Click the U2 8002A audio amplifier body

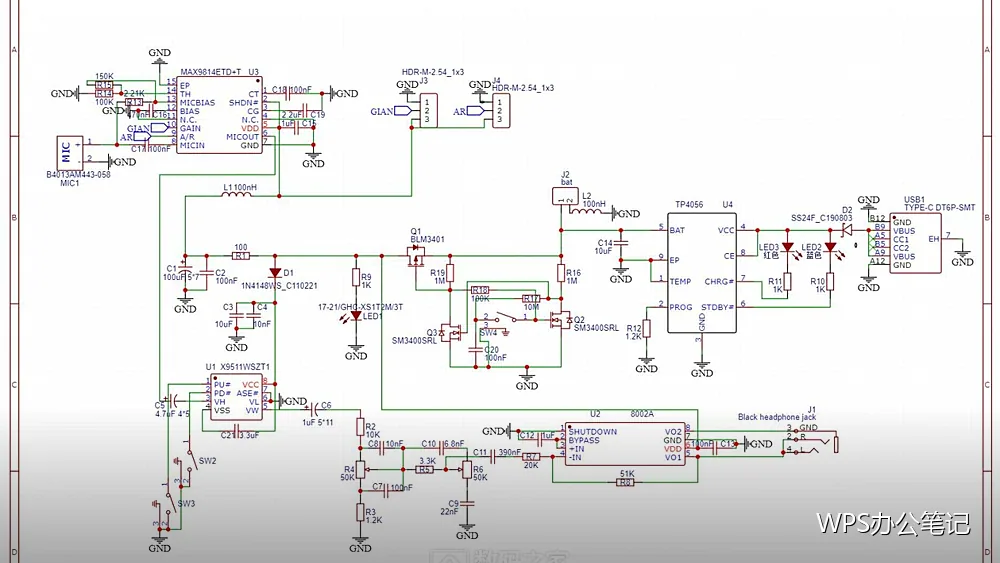pos(625,444)
